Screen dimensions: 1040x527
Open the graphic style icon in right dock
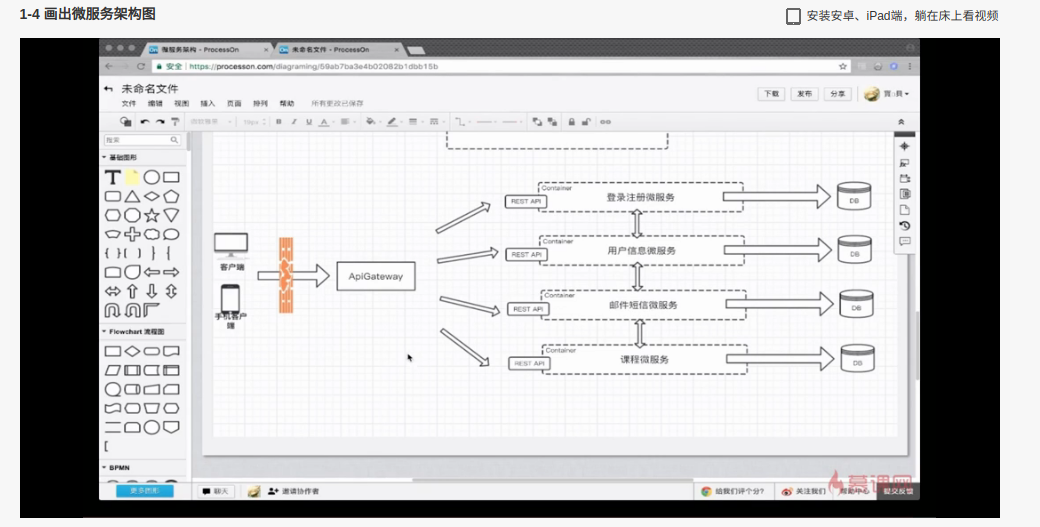[x=905, y=162]
